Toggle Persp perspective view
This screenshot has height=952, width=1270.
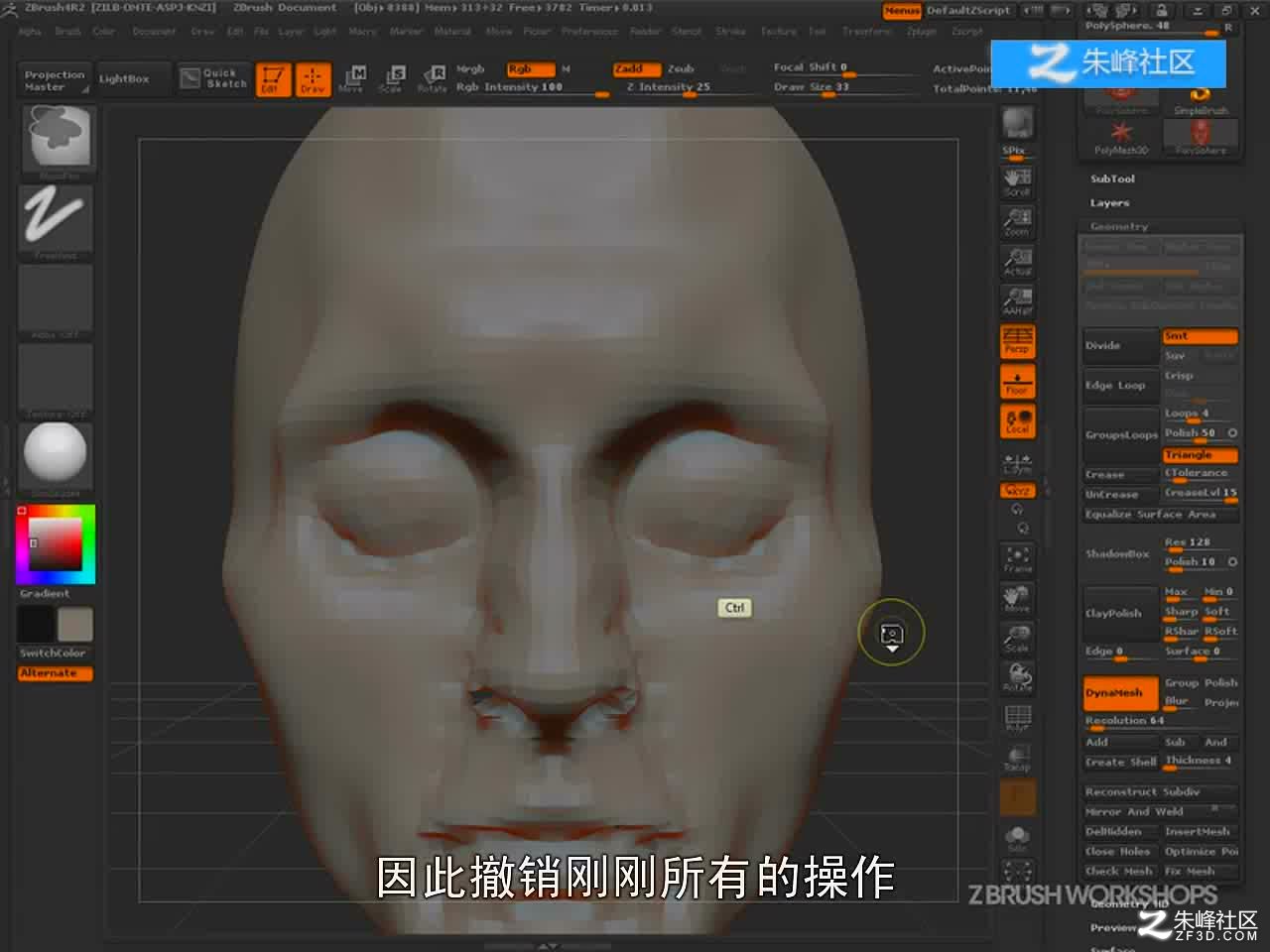(x=1017, y=340)
